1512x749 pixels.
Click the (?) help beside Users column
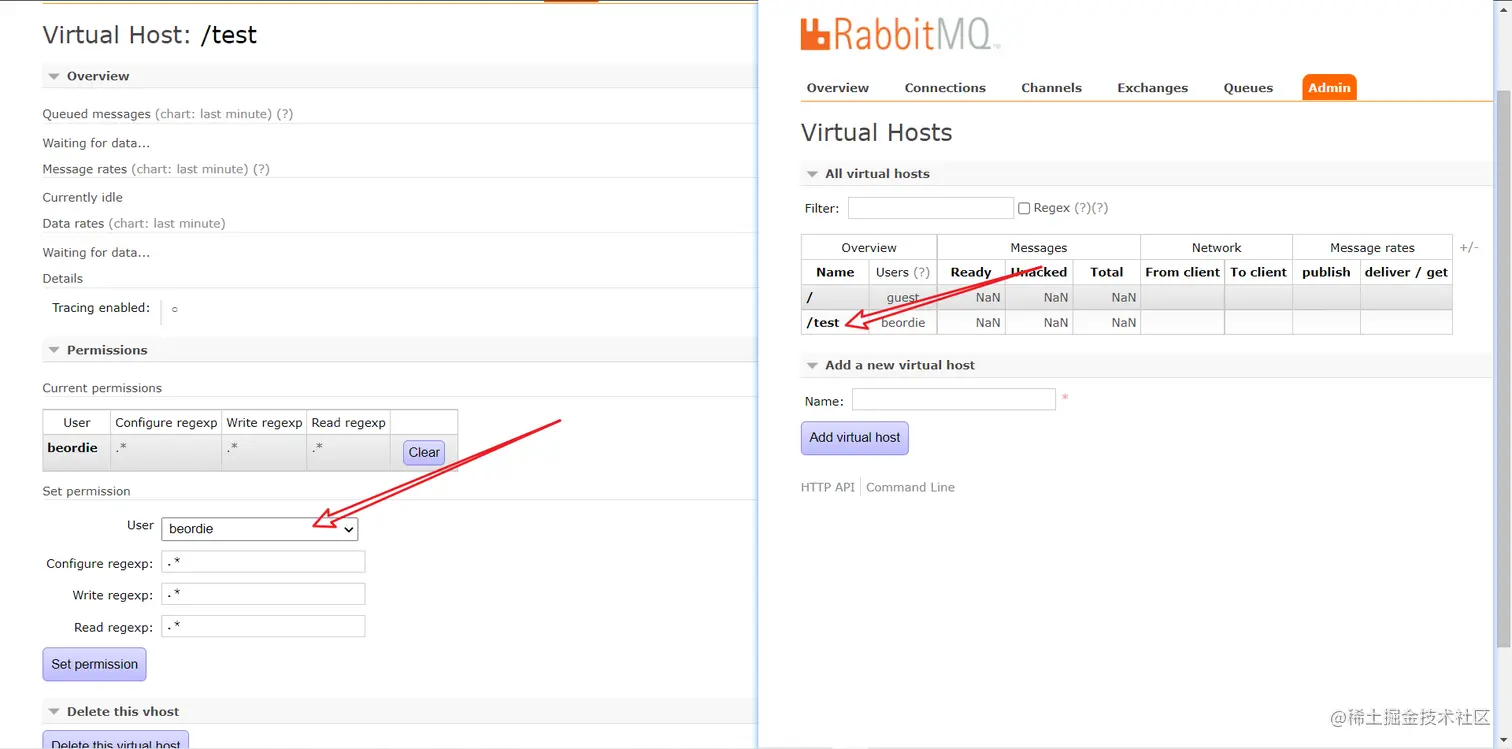point(921,272)
